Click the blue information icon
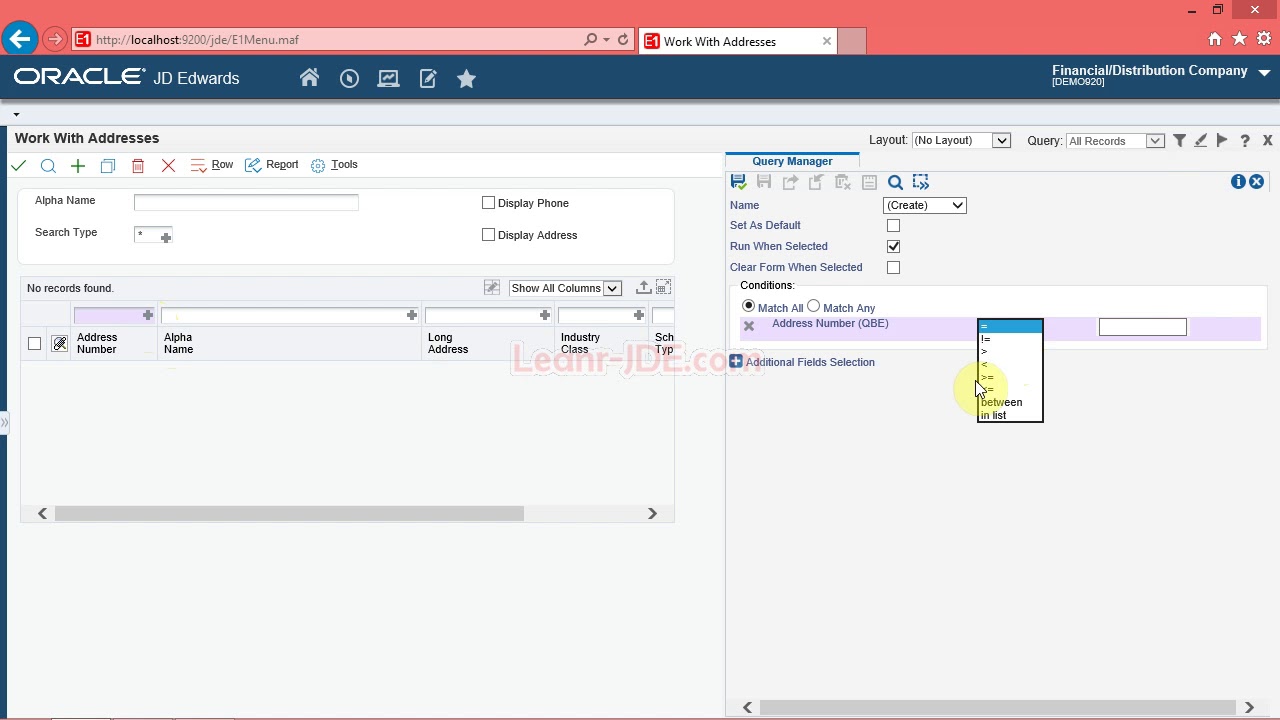 click(x=1238, y=181)
